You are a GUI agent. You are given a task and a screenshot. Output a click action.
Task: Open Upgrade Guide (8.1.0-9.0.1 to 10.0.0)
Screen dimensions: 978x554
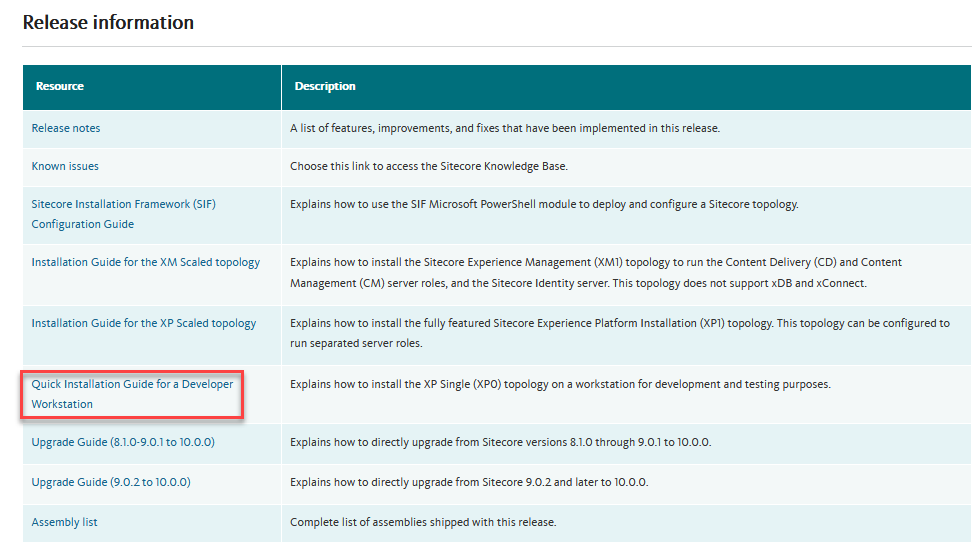point(123,442)
